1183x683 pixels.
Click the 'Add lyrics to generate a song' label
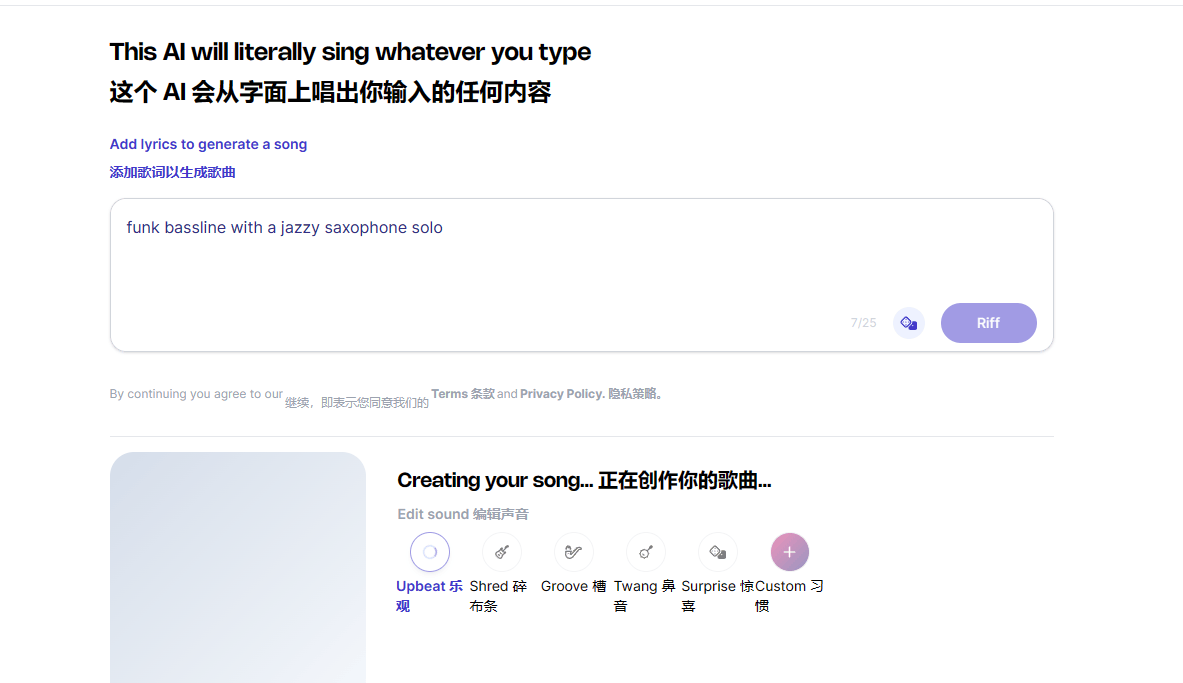208,144
